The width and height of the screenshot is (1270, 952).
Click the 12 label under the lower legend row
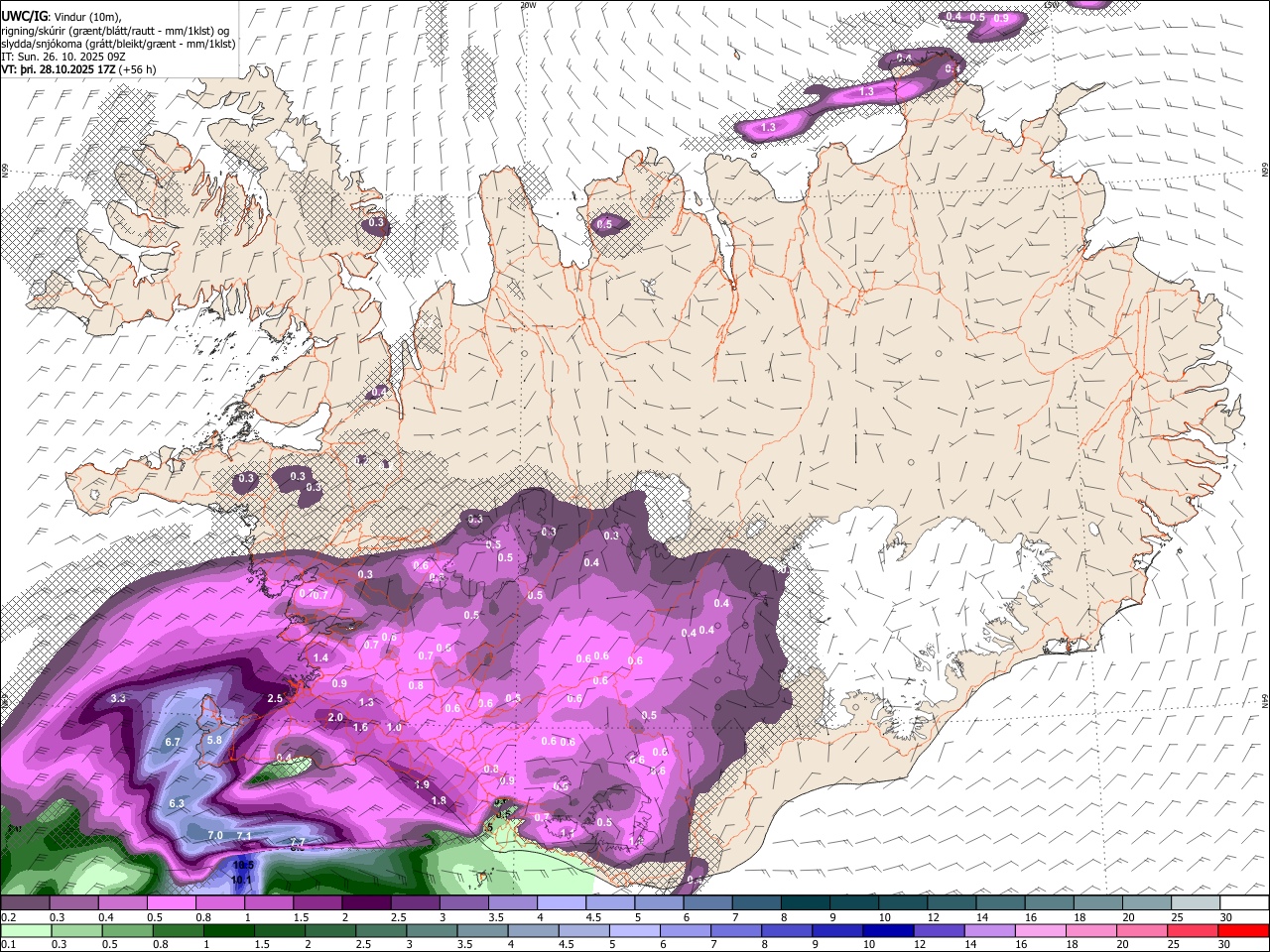tap(920, 945)
